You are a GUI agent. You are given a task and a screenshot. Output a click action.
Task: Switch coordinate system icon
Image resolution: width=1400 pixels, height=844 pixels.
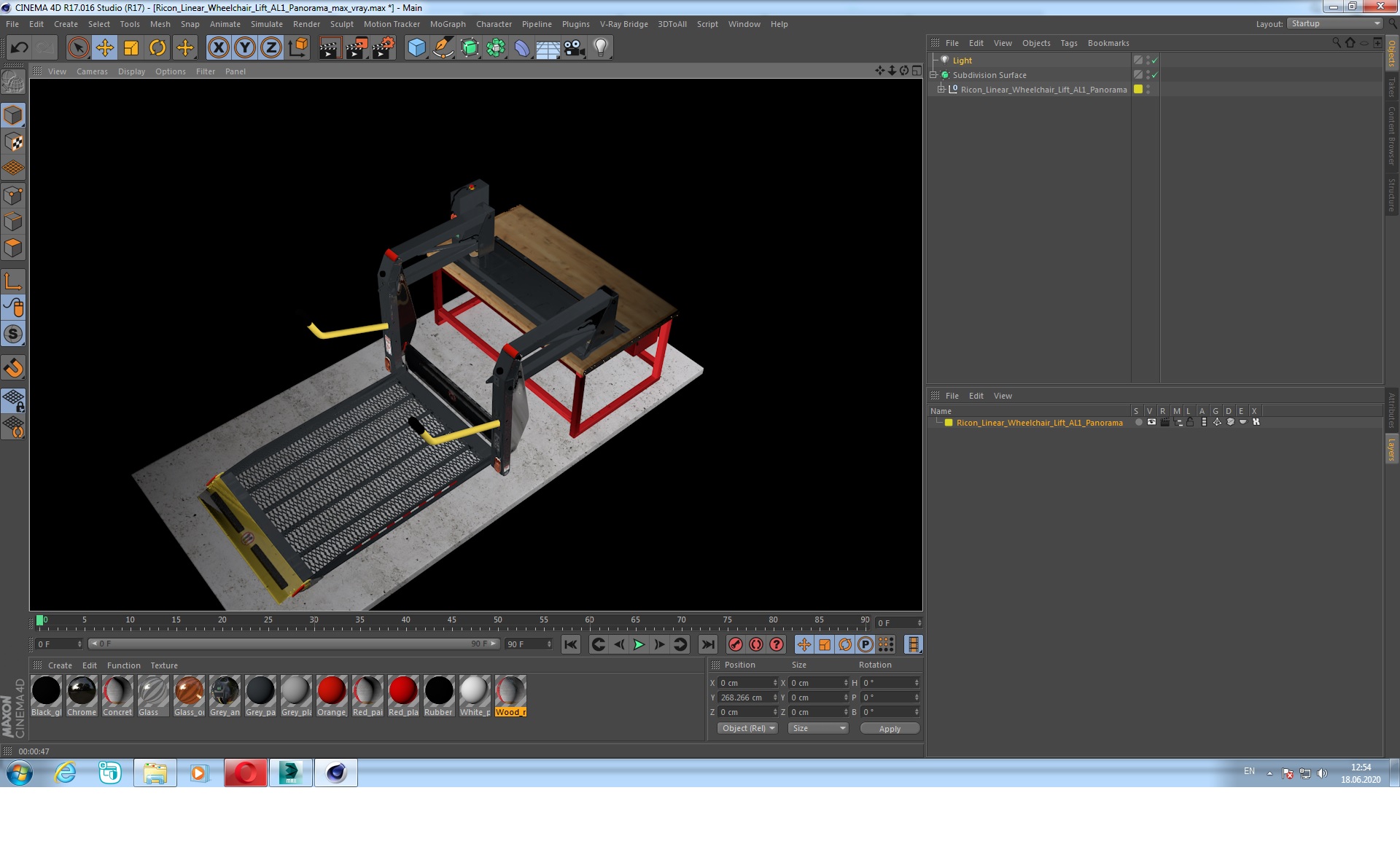pyautogui.click(x=298, y=48)
